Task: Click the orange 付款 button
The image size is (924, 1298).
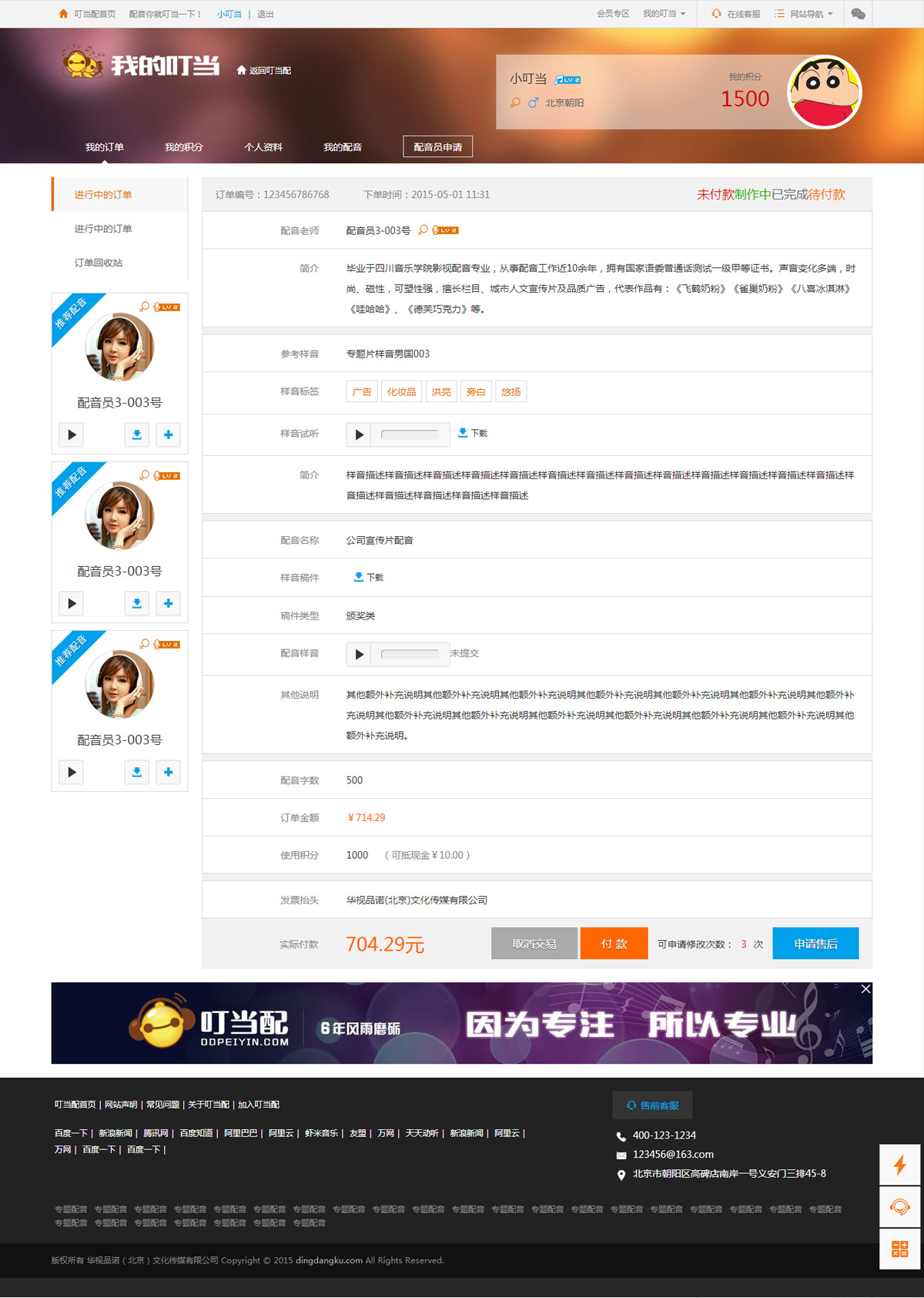Action: 614,944
